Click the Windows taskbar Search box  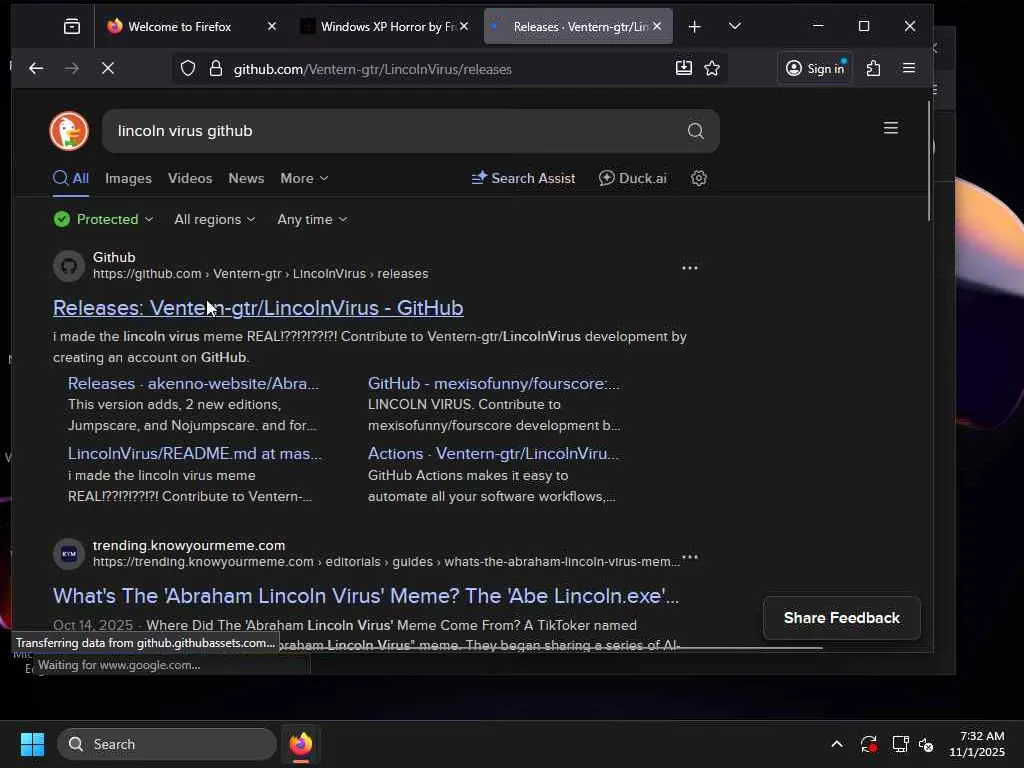coord(167,744)
